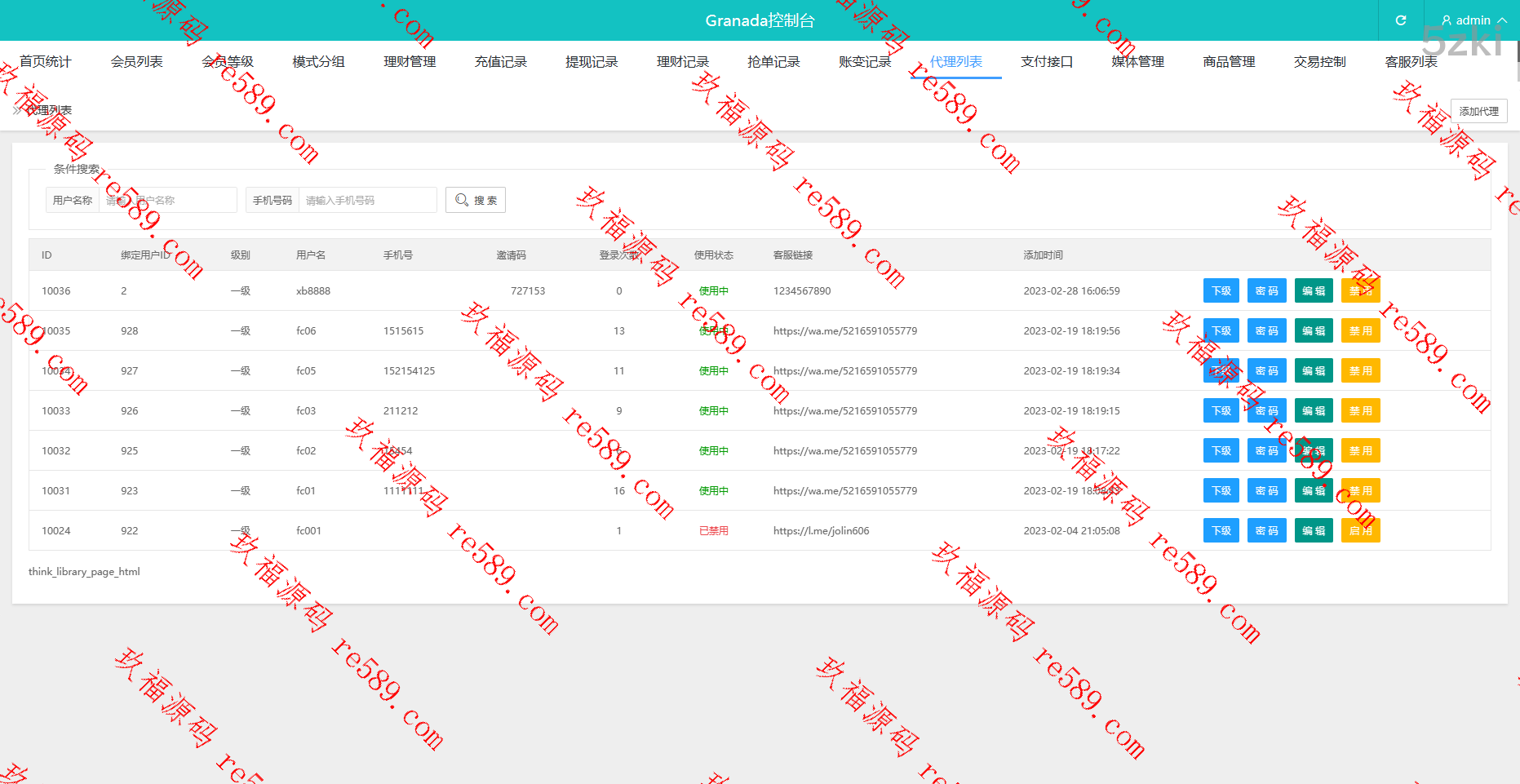Focus the 手机号码 input field
Image resolution: width=1520 pixels, height=784 pixels.
[x=367, y=200]
